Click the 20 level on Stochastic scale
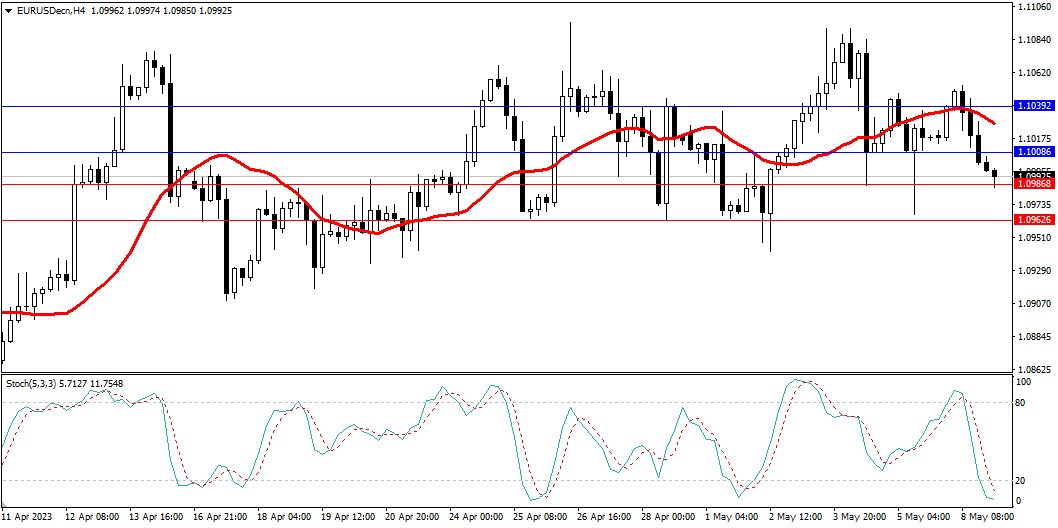This screenshot has height=528, width=1058. [1022, 480]
